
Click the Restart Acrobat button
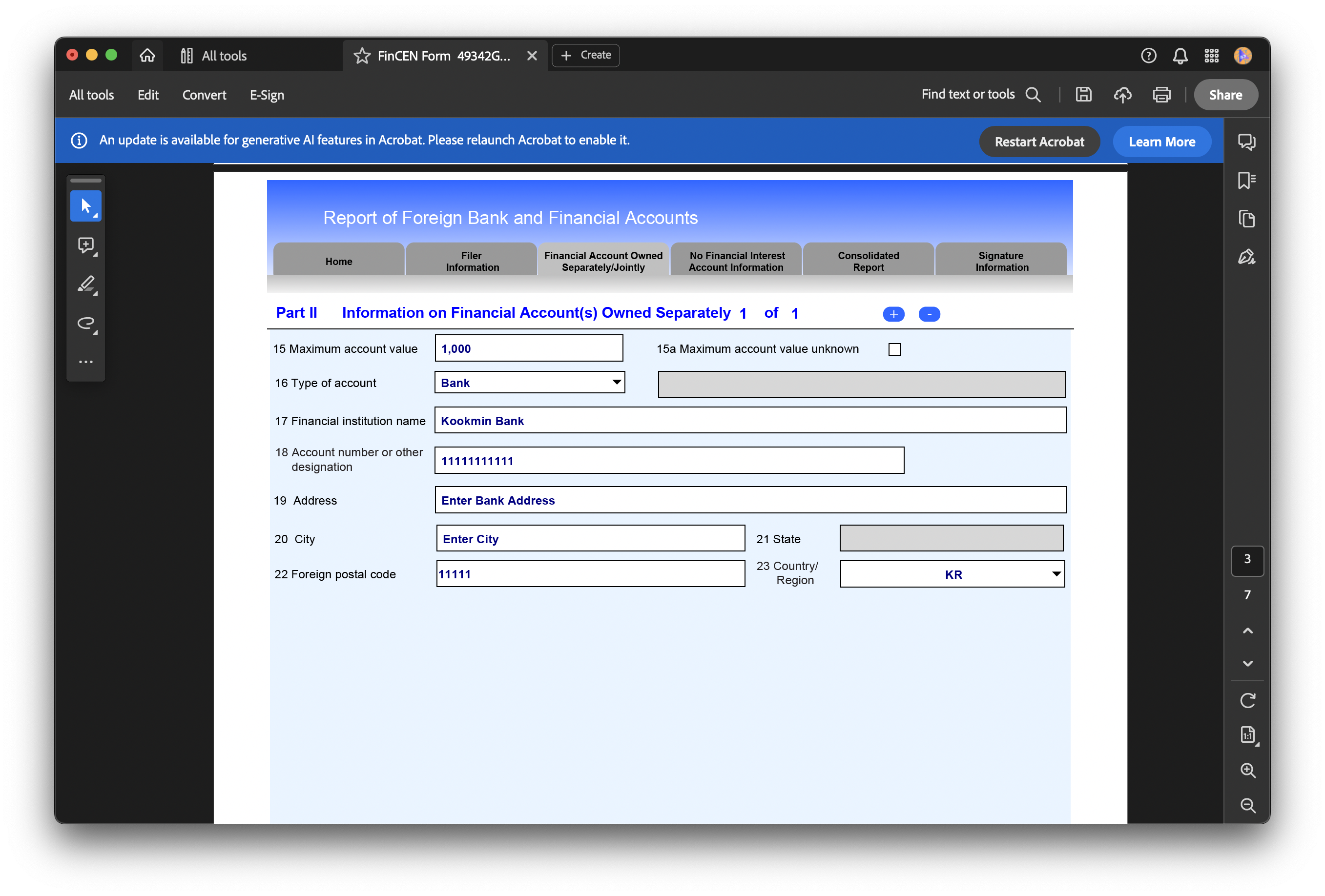1039,142
